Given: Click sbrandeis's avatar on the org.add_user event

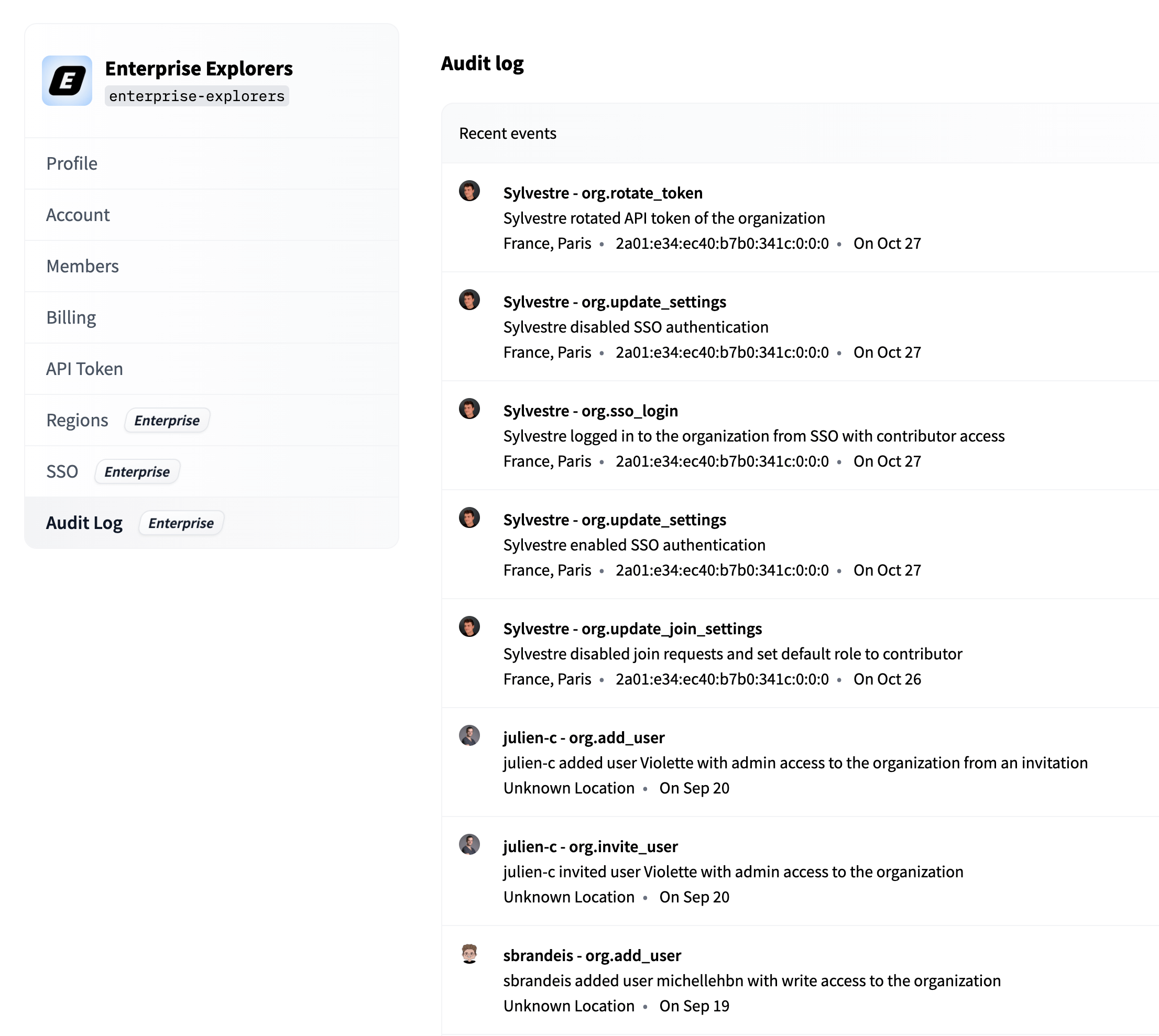Looking at the screenshot, I should coord(469,953).
